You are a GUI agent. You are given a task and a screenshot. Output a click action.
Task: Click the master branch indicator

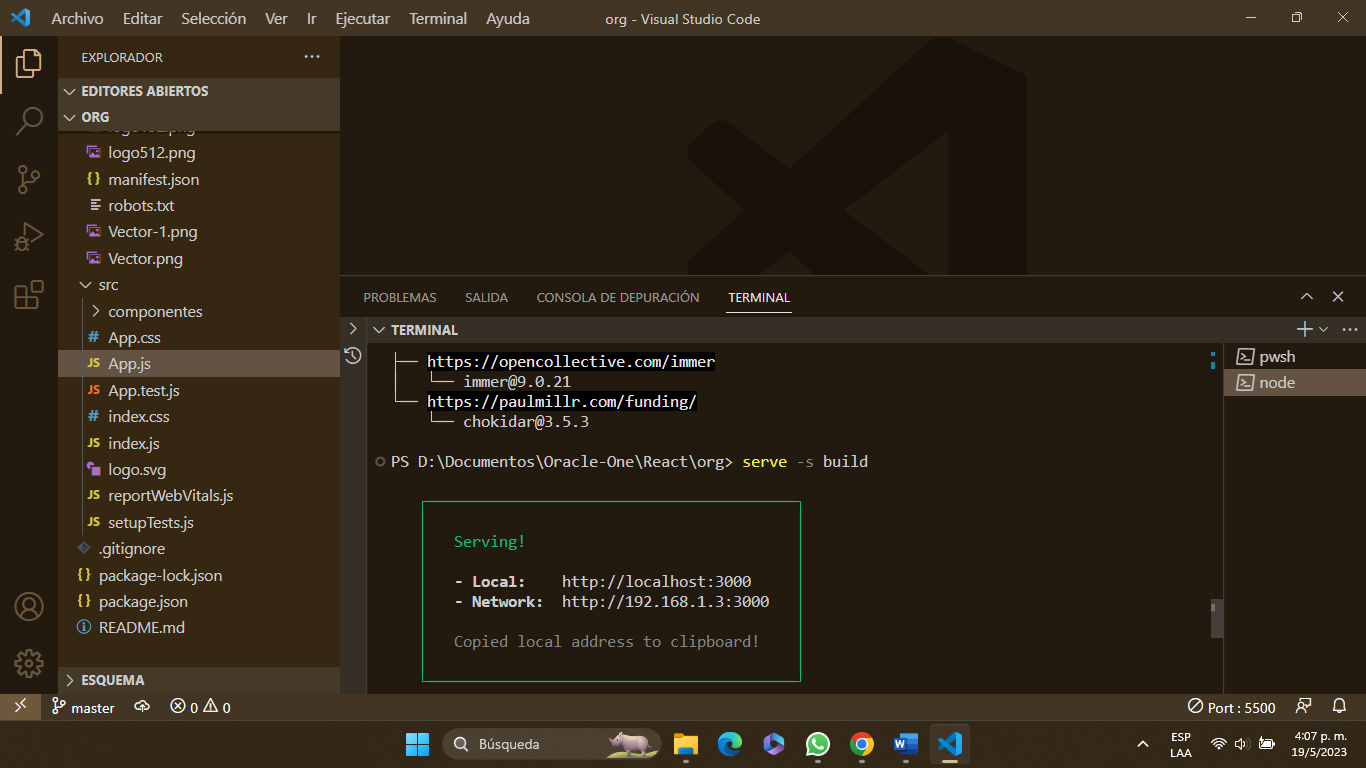click(x=84, y=707)
